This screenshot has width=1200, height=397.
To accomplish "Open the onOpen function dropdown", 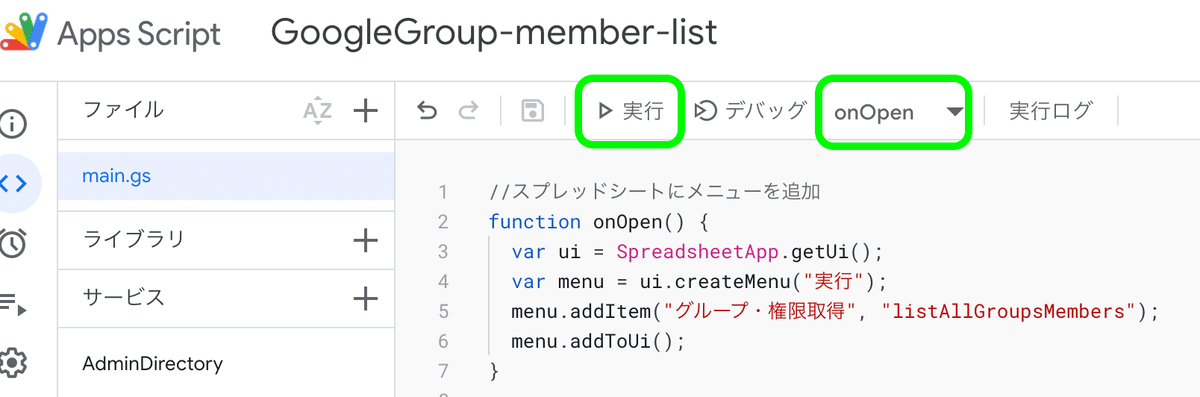I will pyautogui.click(x=897, y=112).
